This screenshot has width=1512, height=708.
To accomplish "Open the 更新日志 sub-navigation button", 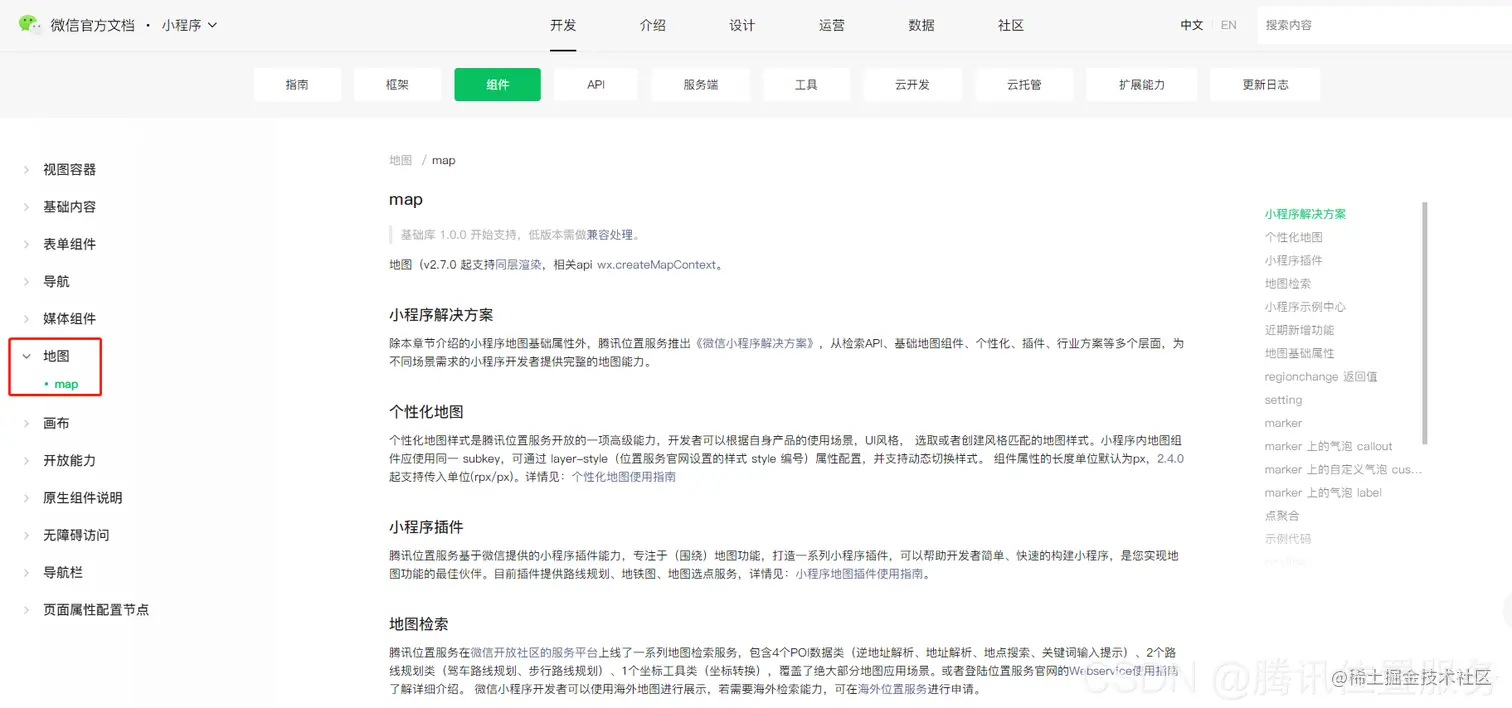I will click(1265, 85).
